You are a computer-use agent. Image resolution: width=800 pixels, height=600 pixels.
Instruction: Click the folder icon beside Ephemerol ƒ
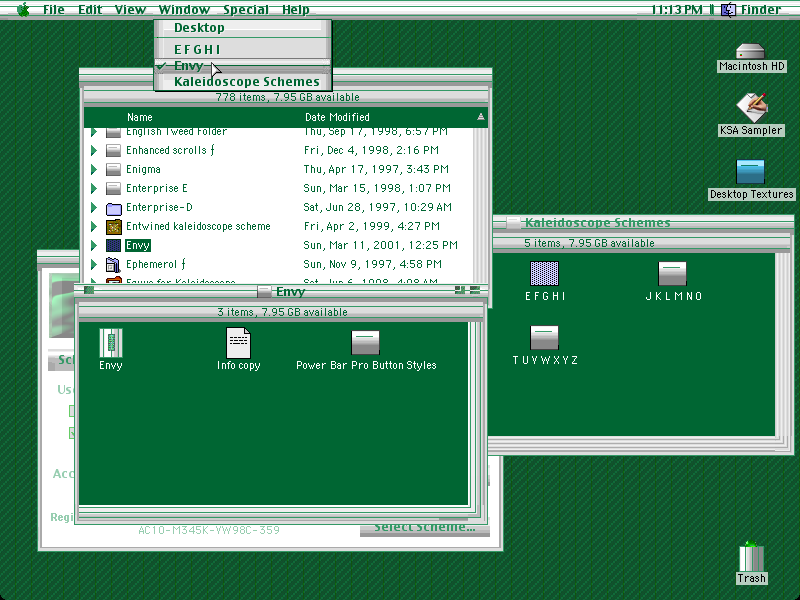point(113,264)
